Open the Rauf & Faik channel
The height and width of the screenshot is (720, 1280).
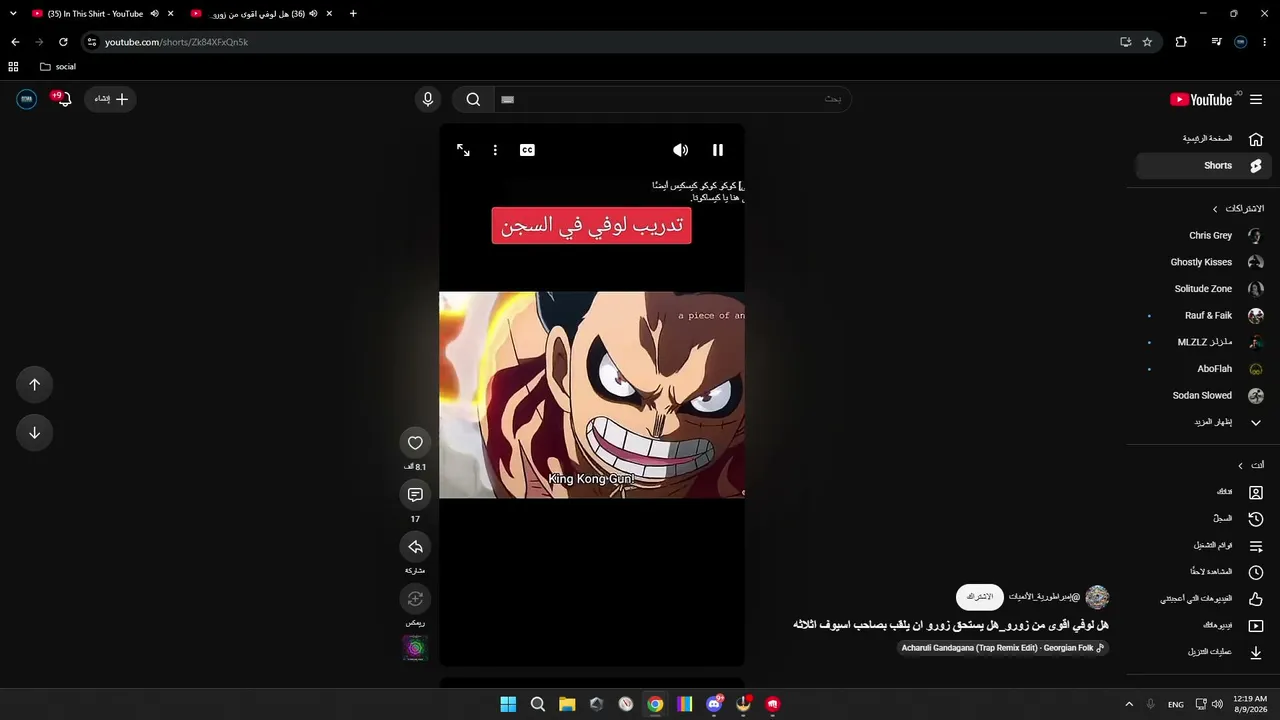(x=1204, y=316)
